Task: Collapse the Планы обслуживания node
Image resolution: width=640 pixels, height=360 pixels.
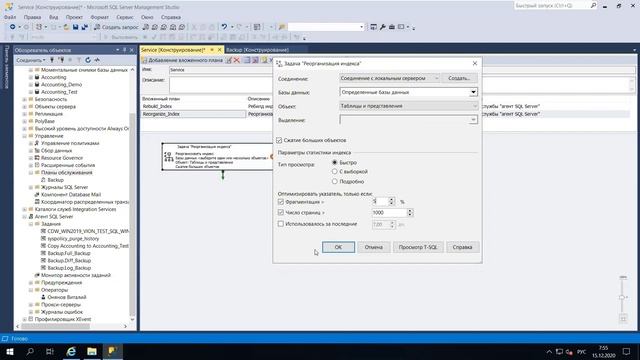Action: 31,173
